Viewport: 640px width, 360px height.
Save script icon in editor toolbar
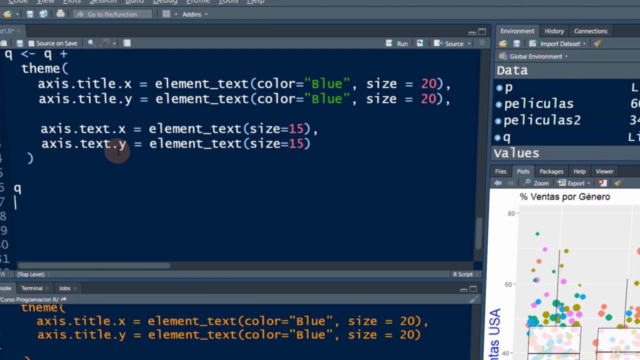pyautogui.click(x=20, y=43)
